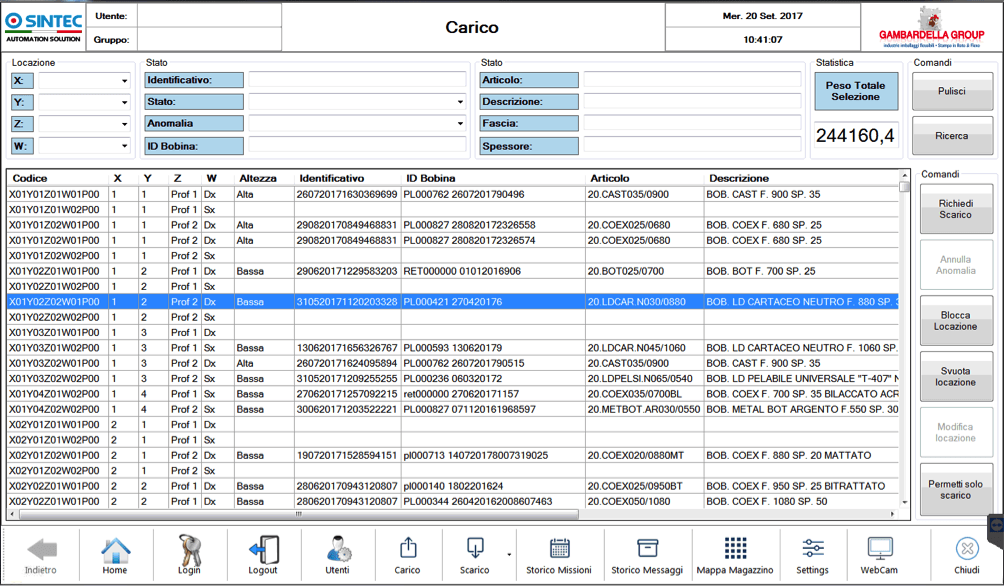Screen dimensions: 1004x586
Task: Click the Descrizione input field
Action: [x=692, y=101]
